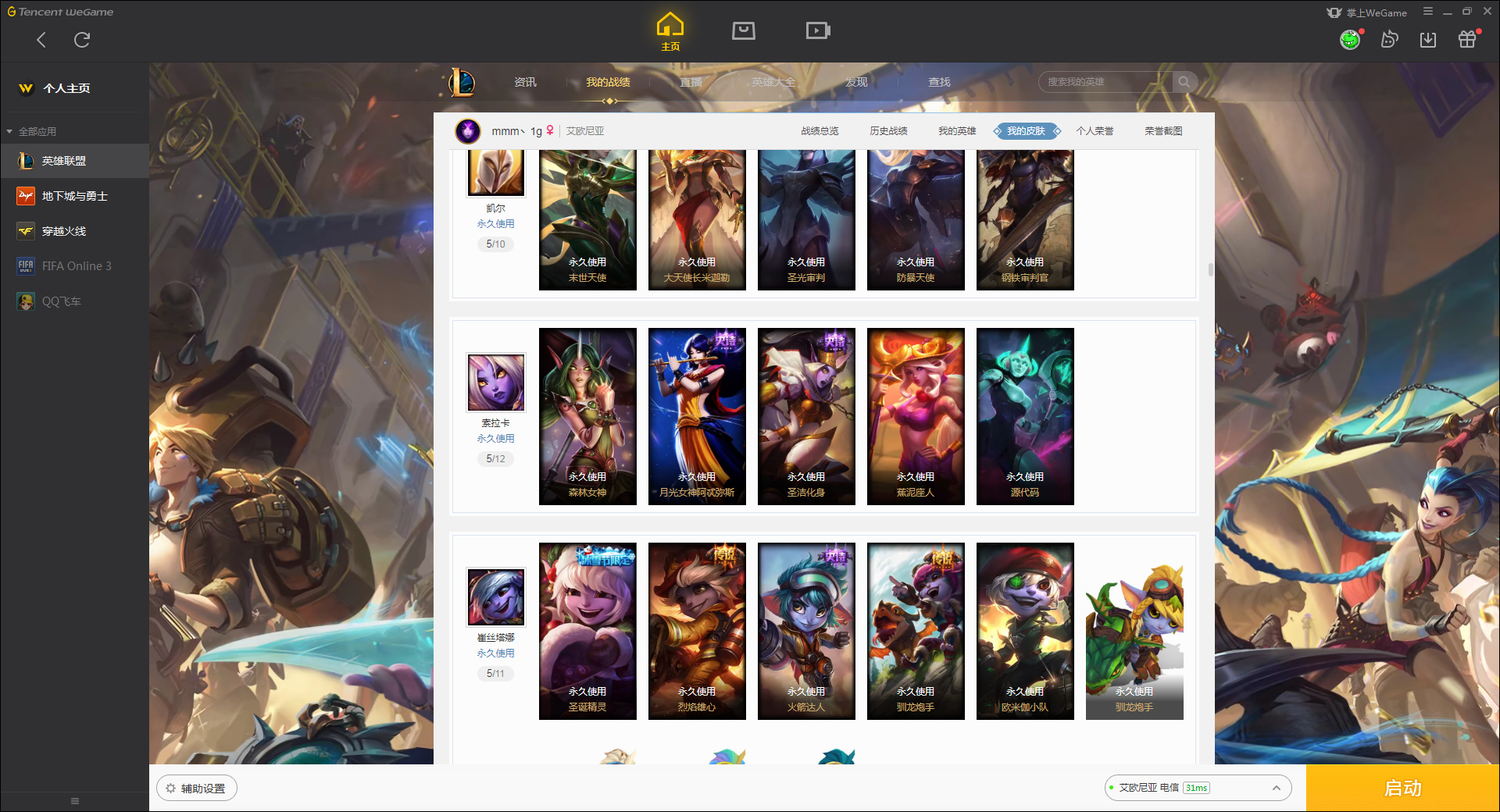This screenshot has width=1500, height=812.
Task: Refresh the page with the reload icon
Action: pos(82,40)
